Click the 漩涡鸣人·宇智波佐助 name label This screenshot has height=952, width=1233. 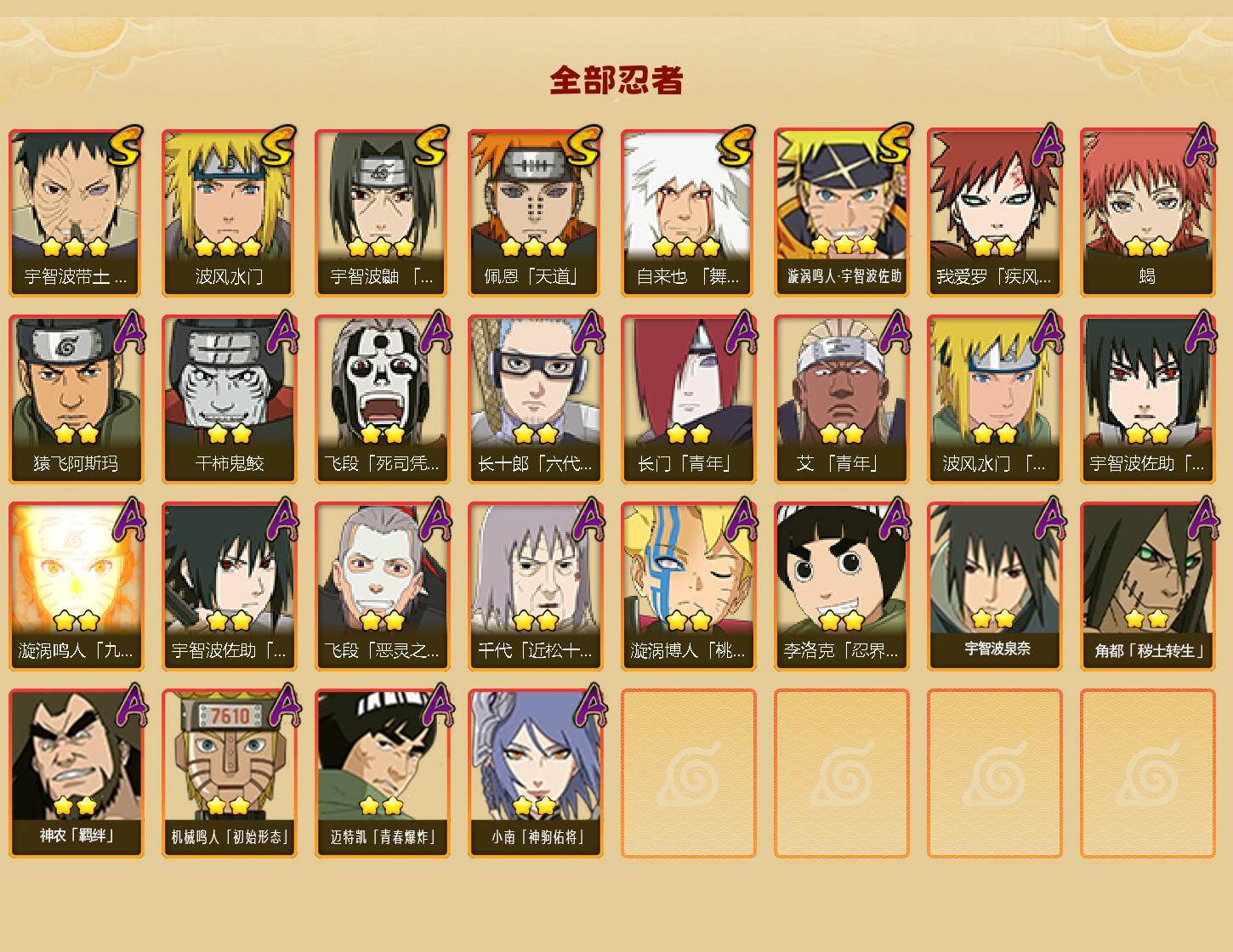click(x=844, y=276)
